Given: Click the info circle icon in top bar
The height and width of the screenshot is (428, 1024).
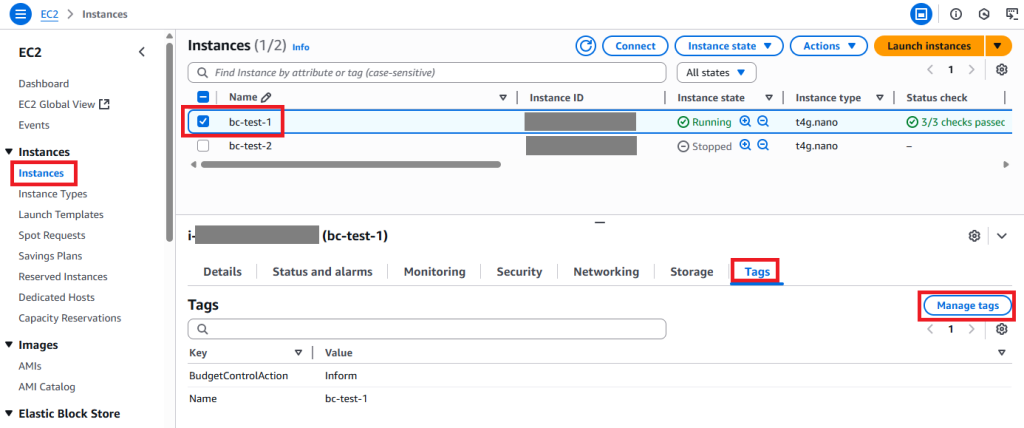Looking at the screenshot, I should click(955, 14).
